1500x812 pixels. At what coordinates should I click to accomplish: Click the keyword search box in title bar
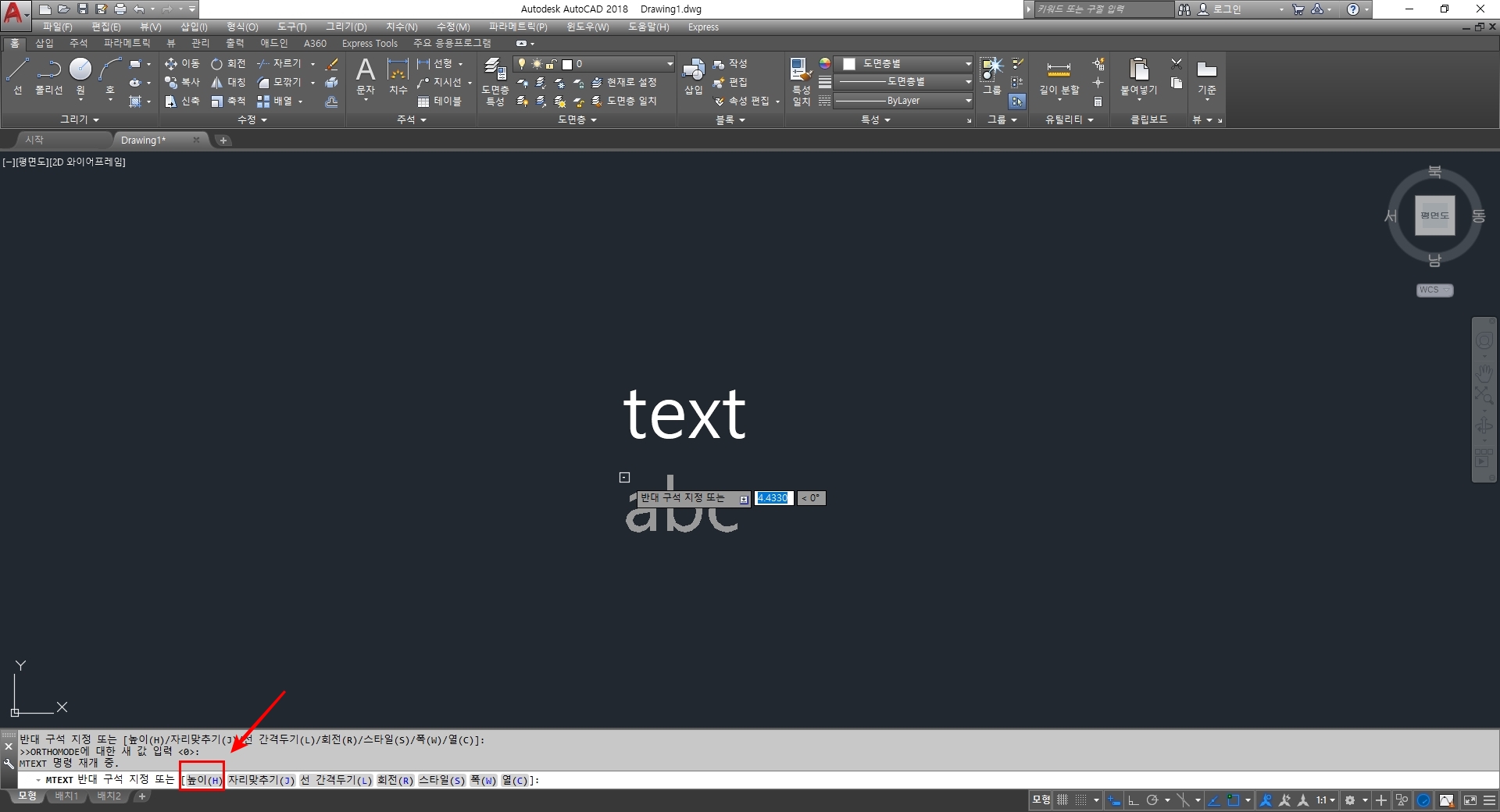(x=1103, y=9)
